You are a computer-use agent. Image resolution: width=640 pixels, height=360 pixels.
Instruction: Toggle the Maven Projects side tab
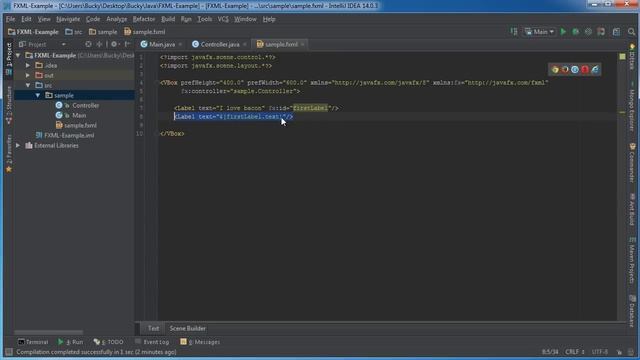[632, 260]
